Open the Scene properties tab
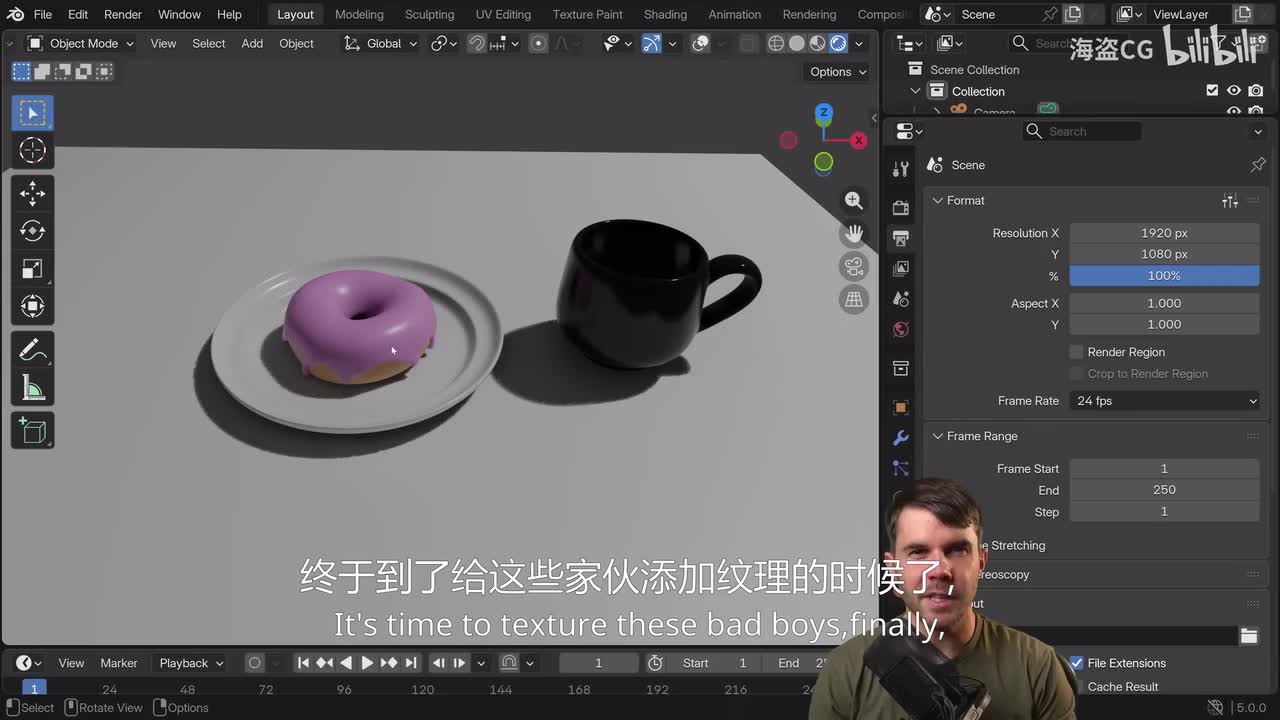The width and height of the screenshot is (1280, 720). tap(901, 299)
